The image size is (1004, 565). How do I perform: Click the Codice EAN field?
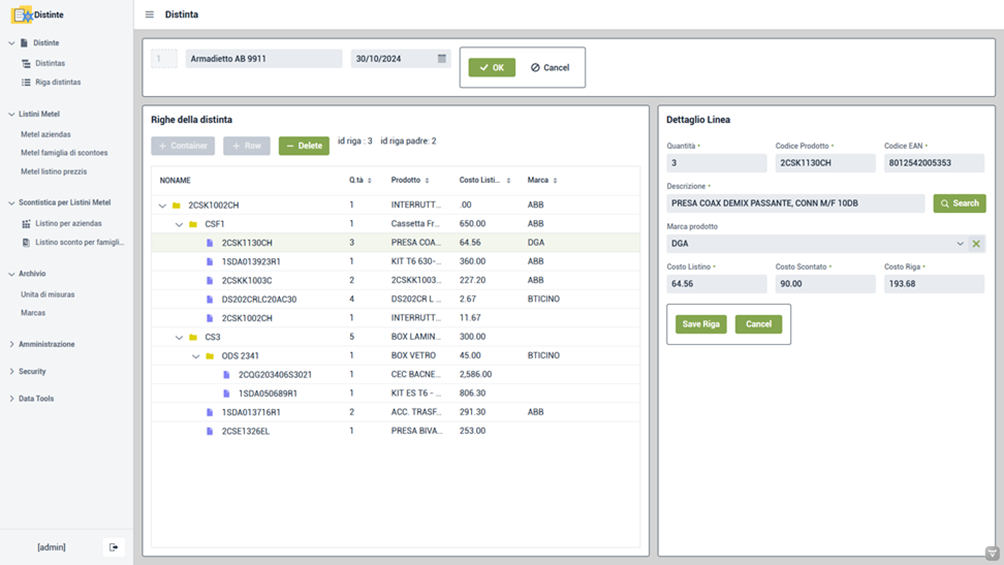pyautogui.click(x=934, y=163)
